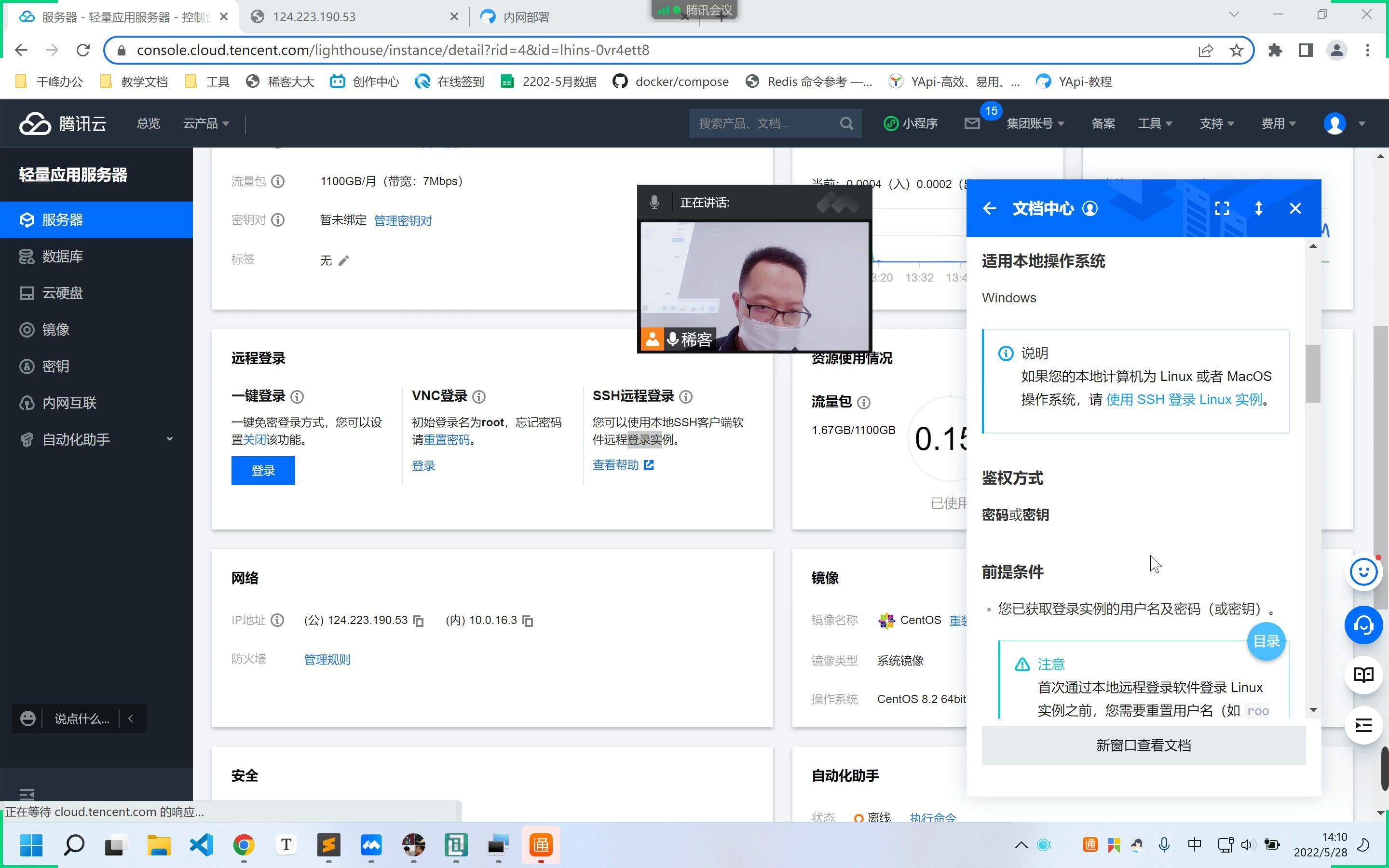Expand the 费用 dropdown

tap(1279, 123)
